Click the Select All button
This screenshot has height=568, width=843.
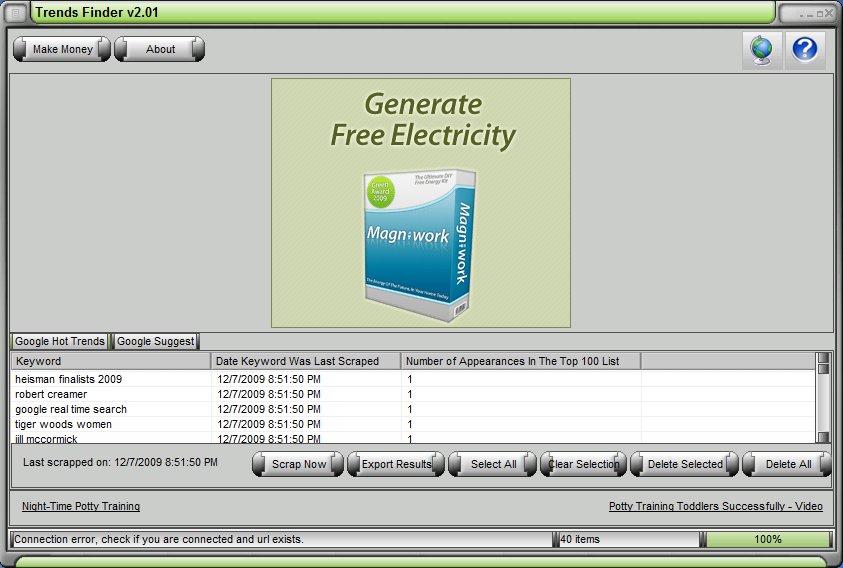pyautogui.click(x=493, y=464)
